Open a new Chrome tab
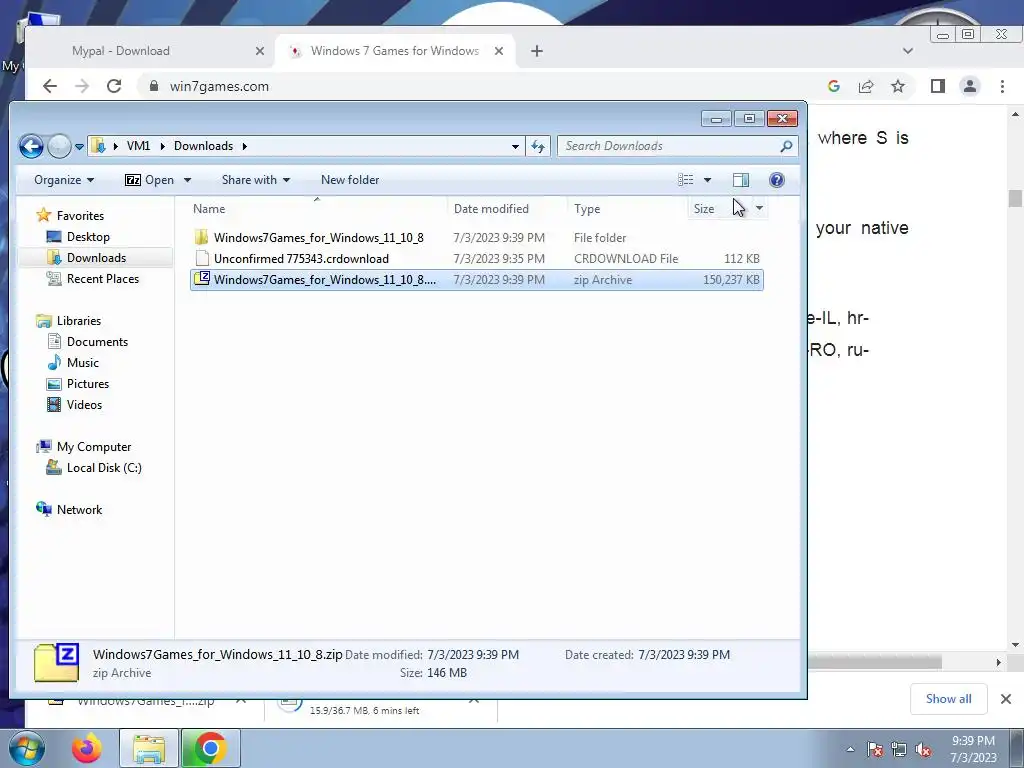 537,51
